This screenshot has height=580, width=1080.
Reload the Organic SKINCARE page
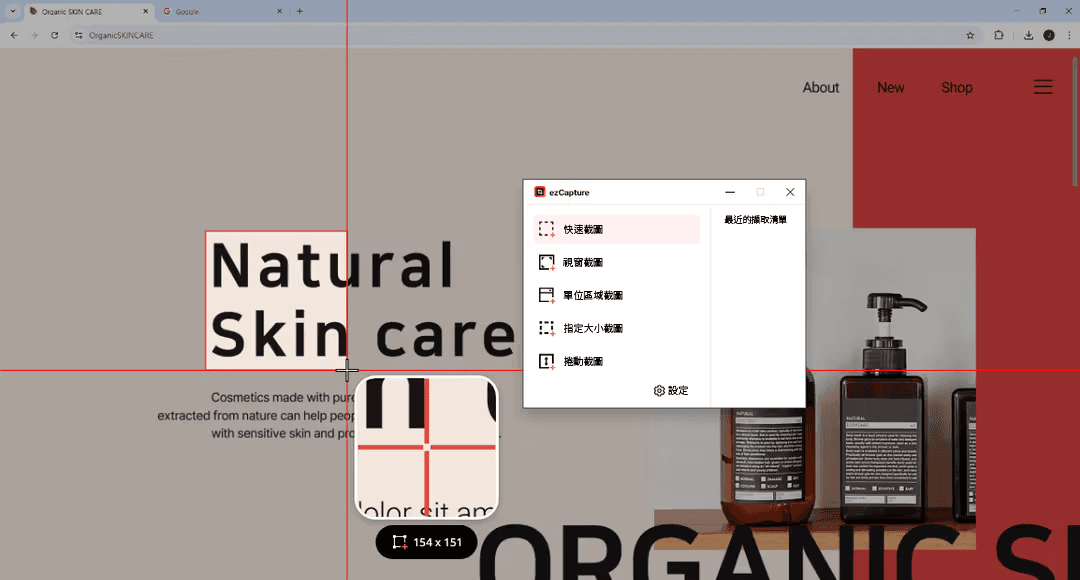[x=54, y=35]
